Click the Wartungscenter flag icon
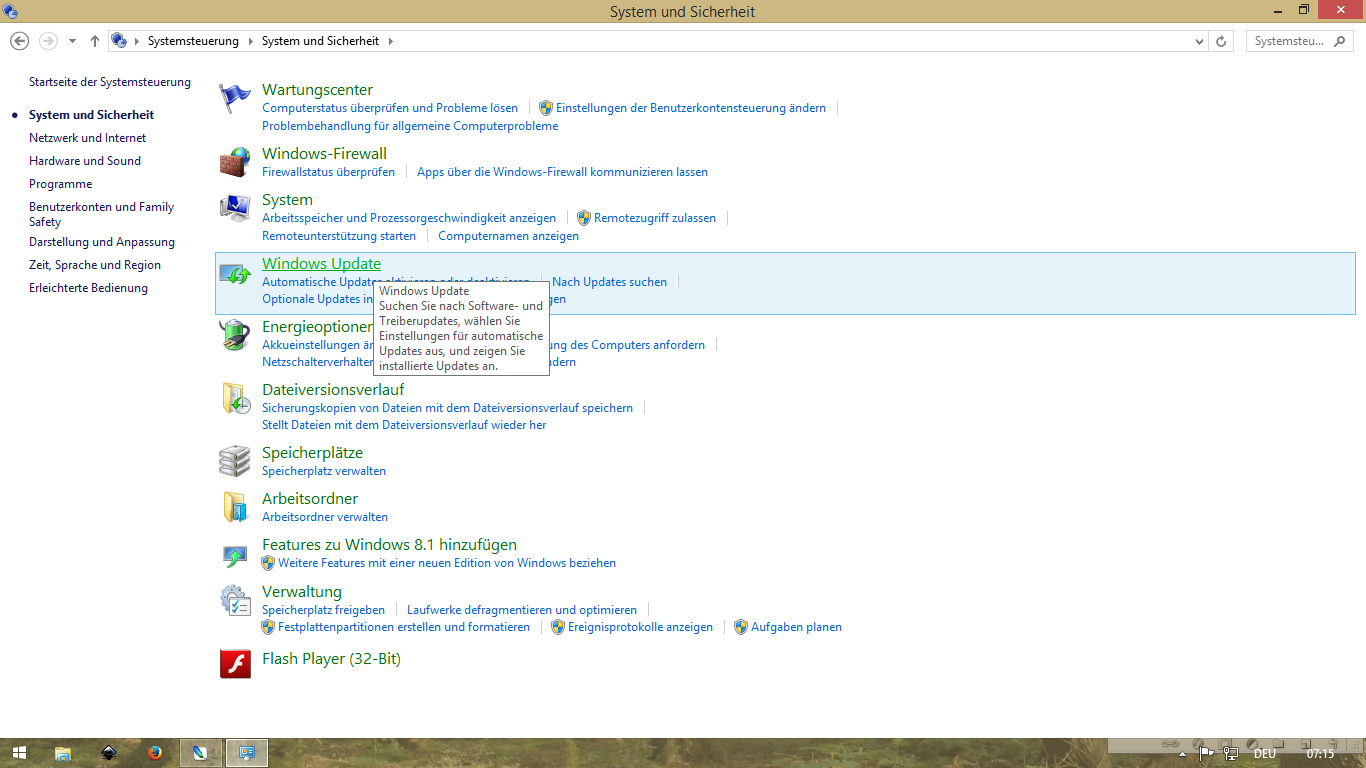The height and width of the screenshot is (768, 1366). tap(235, 98)
